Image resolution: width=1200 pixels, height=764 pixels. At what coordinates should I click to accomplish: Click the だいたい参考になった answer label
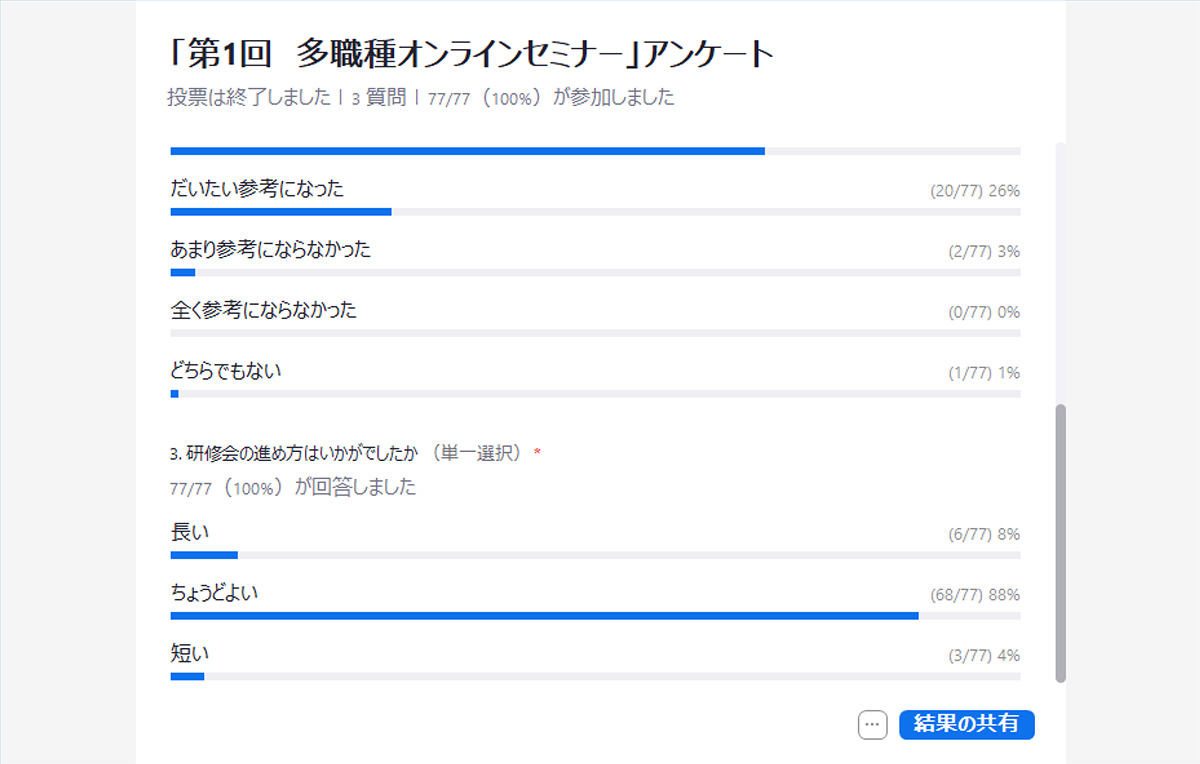point(257,188)
